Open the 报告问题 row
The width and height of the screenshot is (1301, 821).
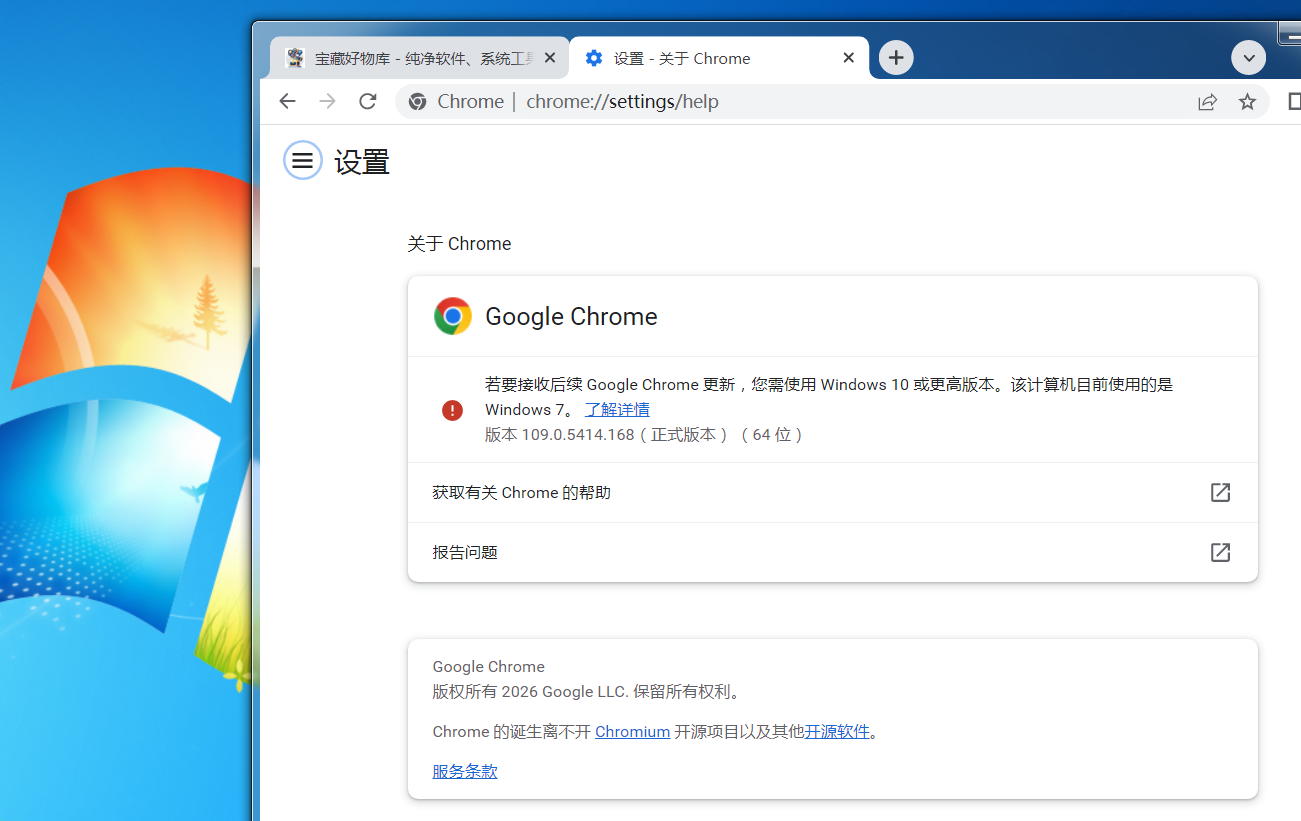(832, 552)
